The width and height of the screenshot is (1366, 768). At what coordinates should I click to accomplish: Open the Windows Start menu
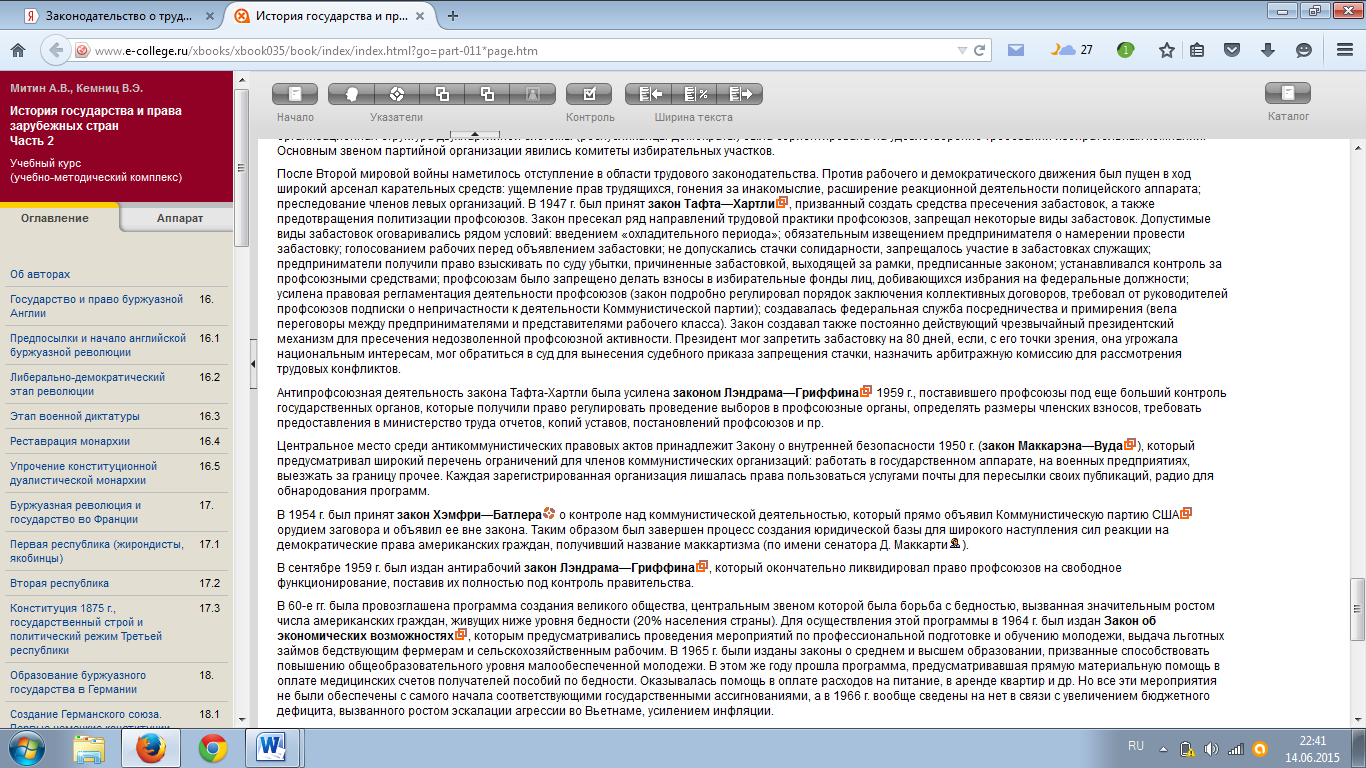(x=25, y=747)
